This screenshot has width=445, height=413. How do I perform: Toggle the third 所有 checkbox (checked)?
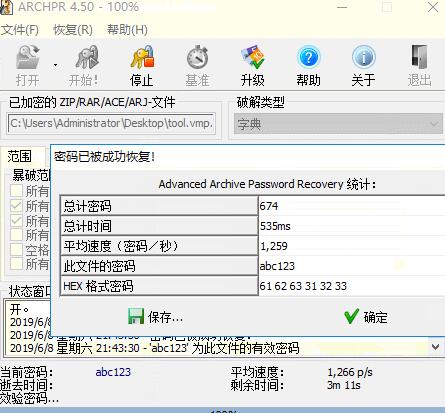(x=16, y=220)
